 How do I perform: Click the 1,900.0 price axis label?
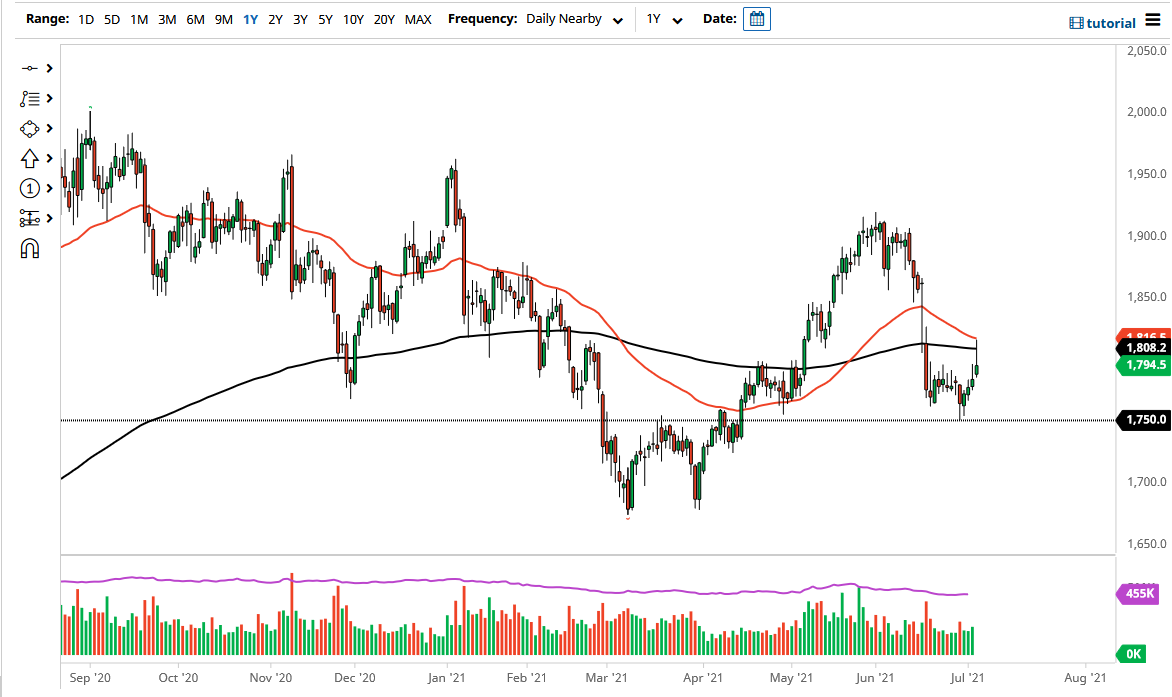(x=1147, y=236)
